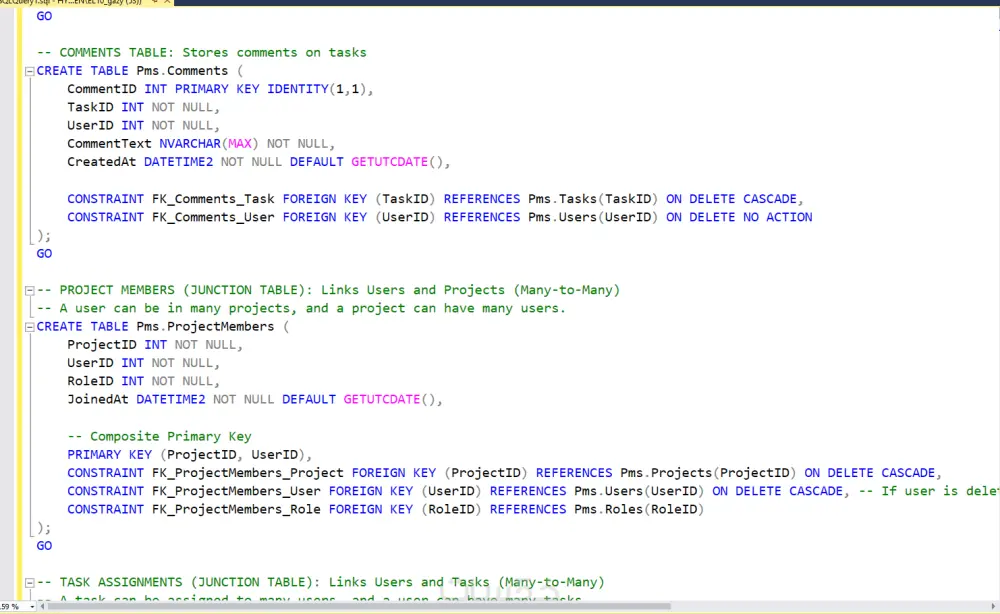The height and width of the screenshot is (614, 1000).
Task: Collapse the CREATE TABLE Pms.Comments code block
Action: [29, 71]
